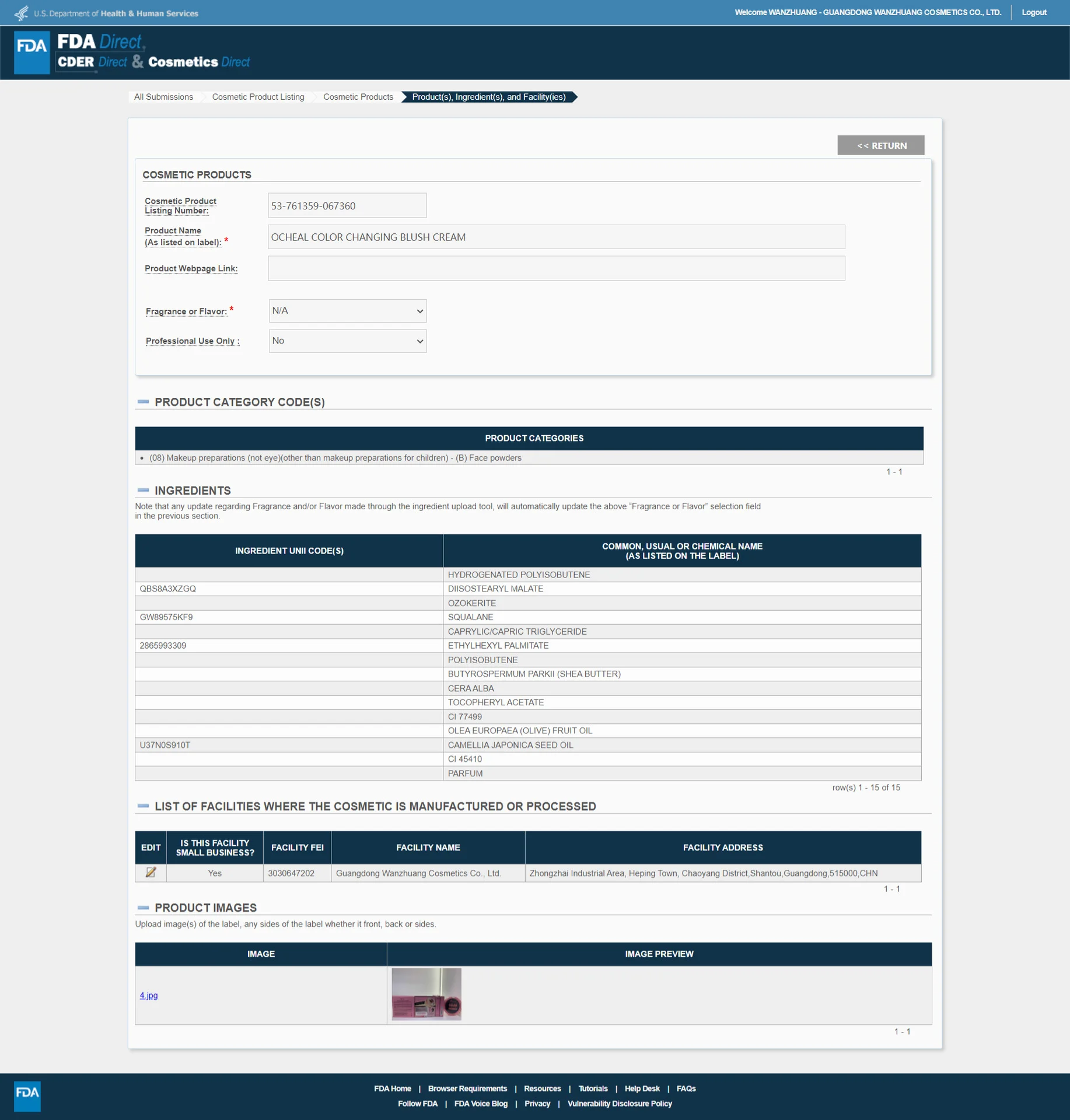This screenshot has height=1120, width=1070.
Task: Open Follow FDA footer link
Action: [418, 1104]
